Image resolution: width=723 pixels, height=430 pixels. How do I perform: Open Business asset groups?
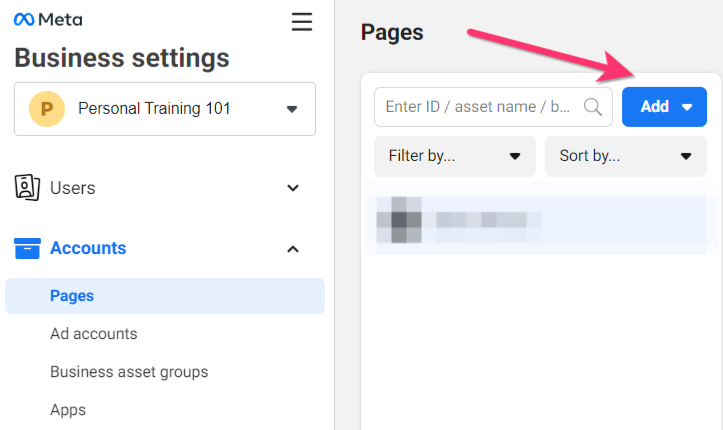(x=129, y=372)
